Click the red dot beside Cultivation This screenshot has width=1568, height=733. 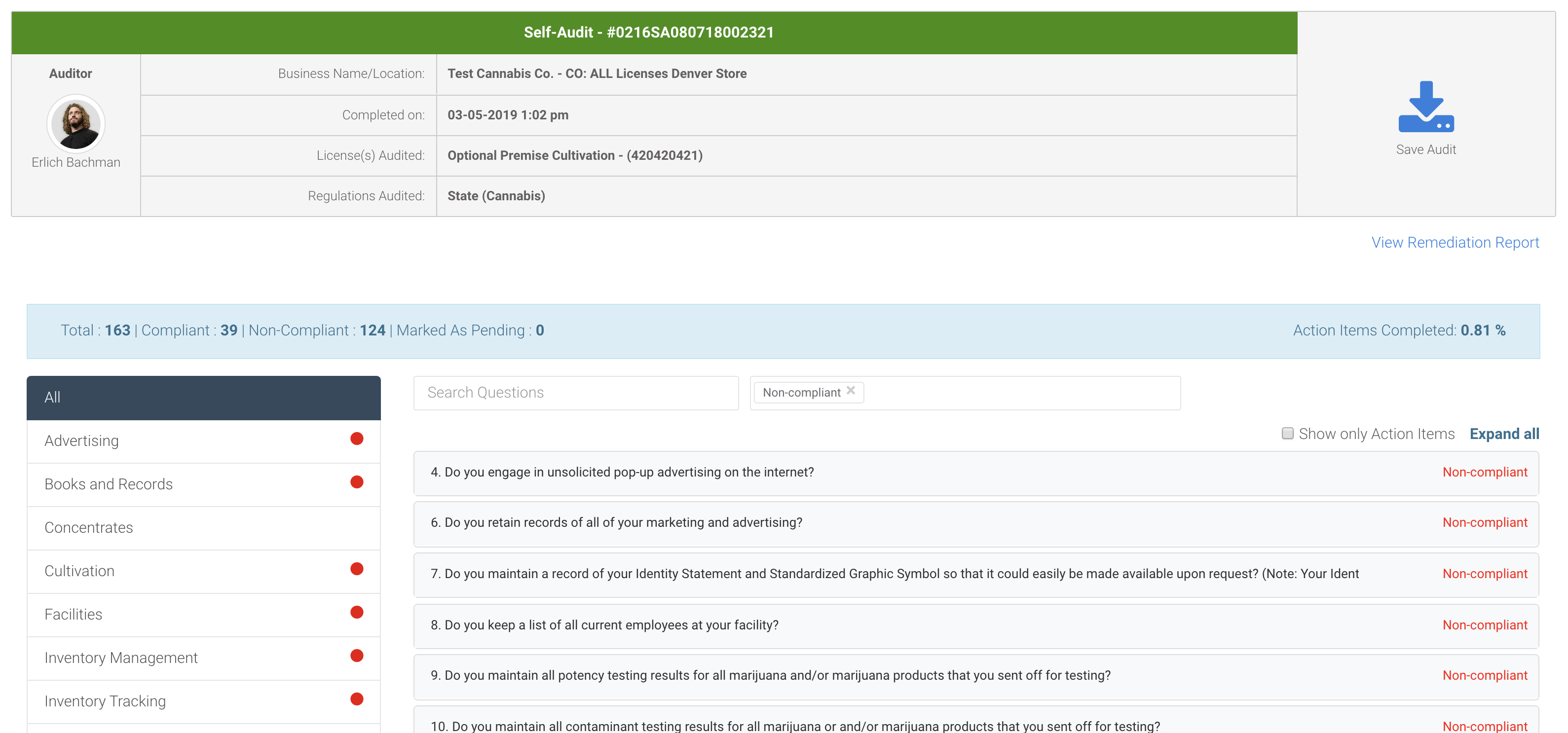click(357, 569)
